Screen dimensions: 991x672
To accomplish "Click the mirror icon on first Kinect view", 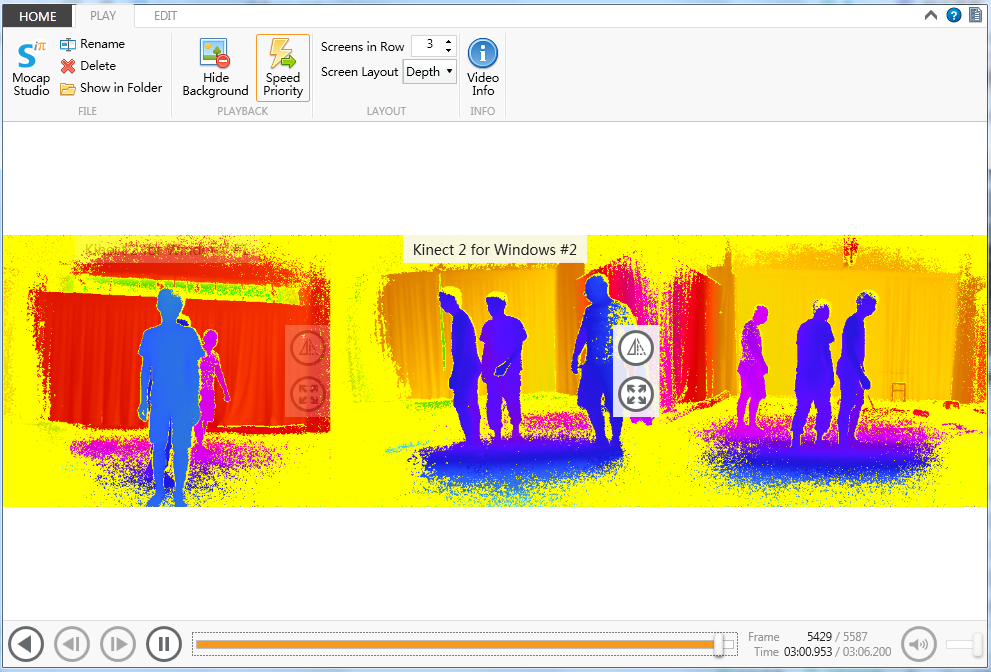I will coord(308,348).
